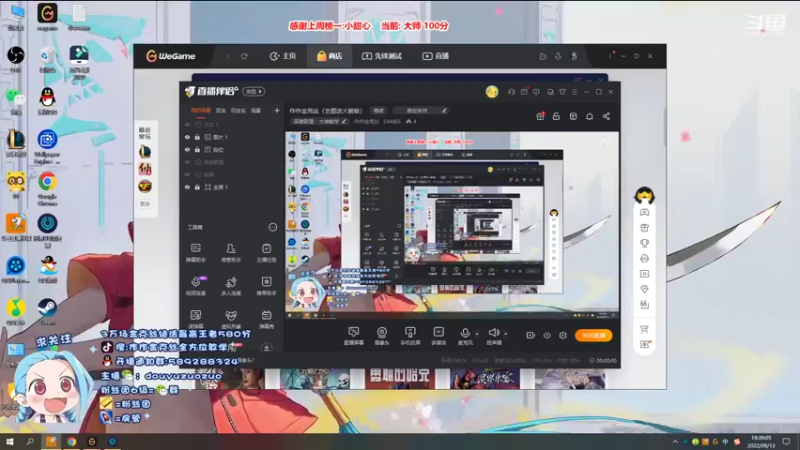Select the first scene tab

point(201,110)
